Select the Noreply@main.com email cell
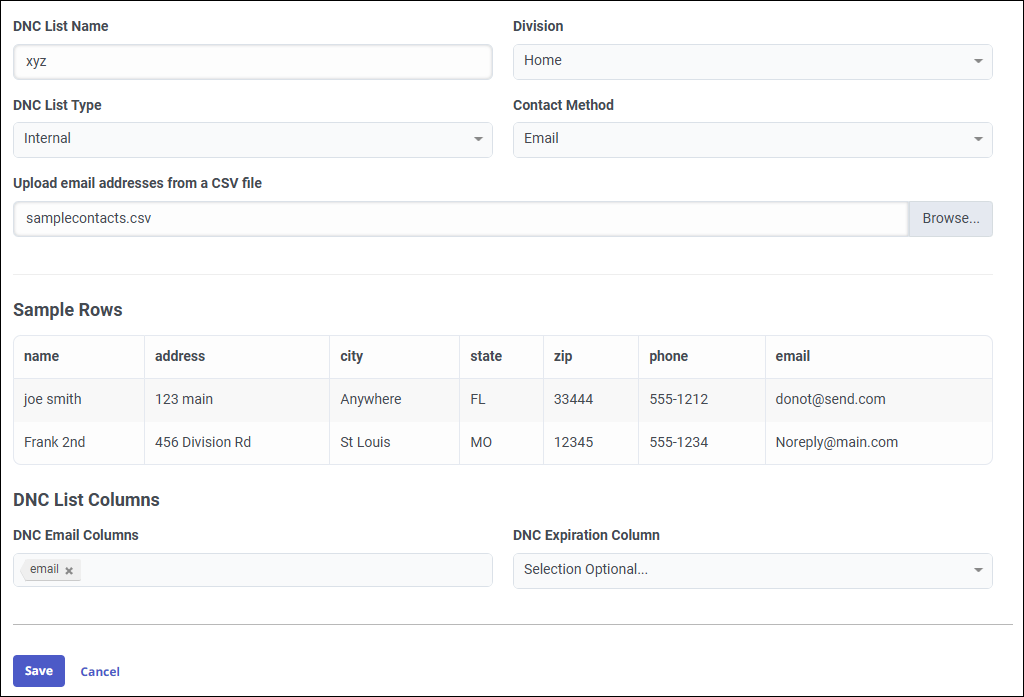Screen dimensions: 1024x697 878,443
